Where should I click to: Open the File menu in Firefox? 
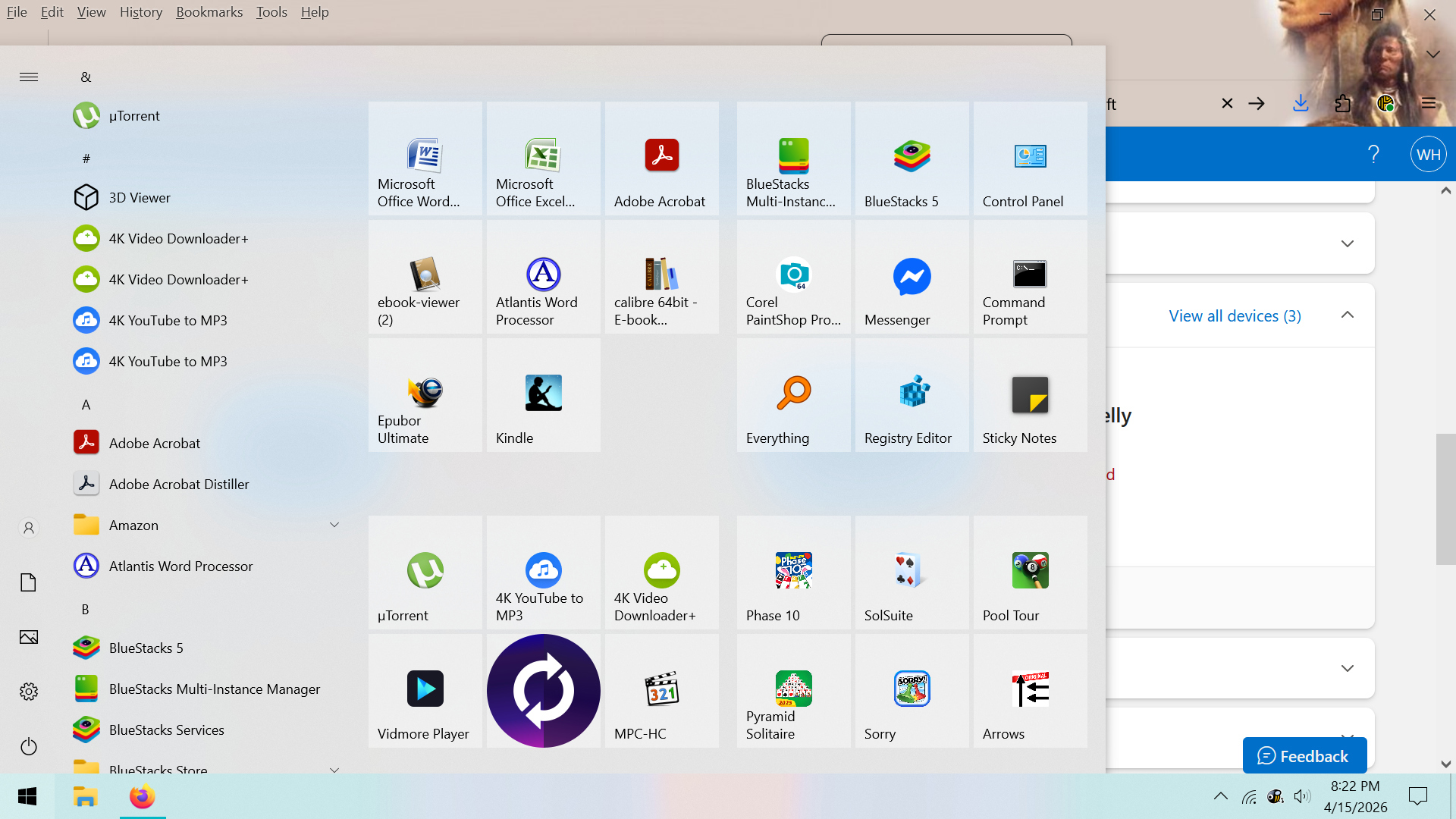(x=17, y=12)
